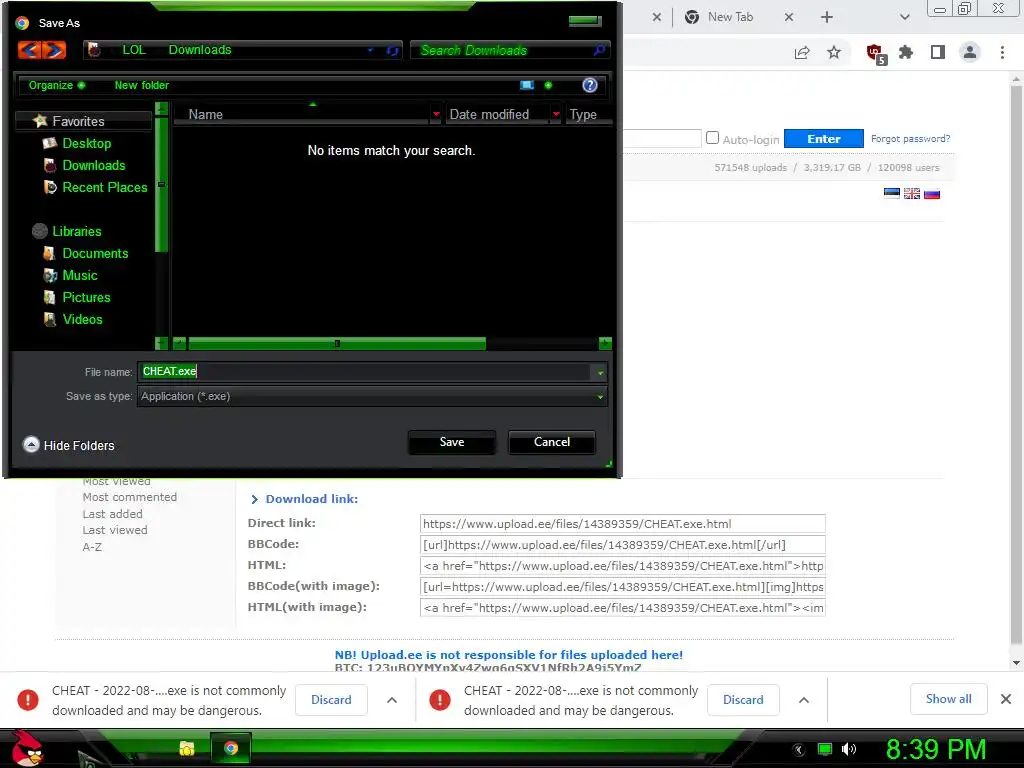Viewport: 1024px width, 768px height.
Task: Click the file list scrollbar right arrow
Action: 605,344
